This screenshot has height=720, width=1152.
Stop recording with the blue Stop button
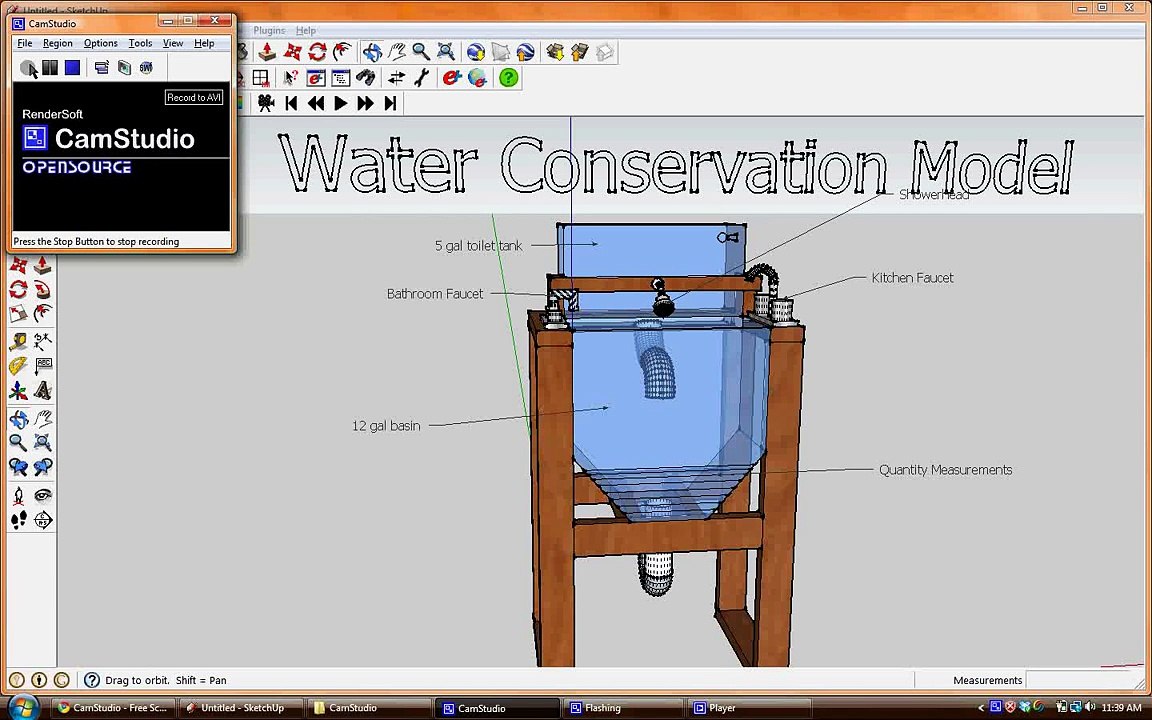click(72, 68)
